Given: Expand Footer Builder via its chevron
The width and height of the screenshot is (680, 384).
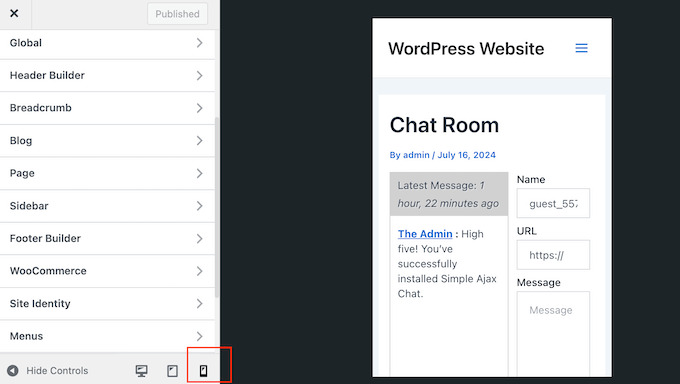Looking at the screenshot, I should pyautogui.click(x=199, y=239).
